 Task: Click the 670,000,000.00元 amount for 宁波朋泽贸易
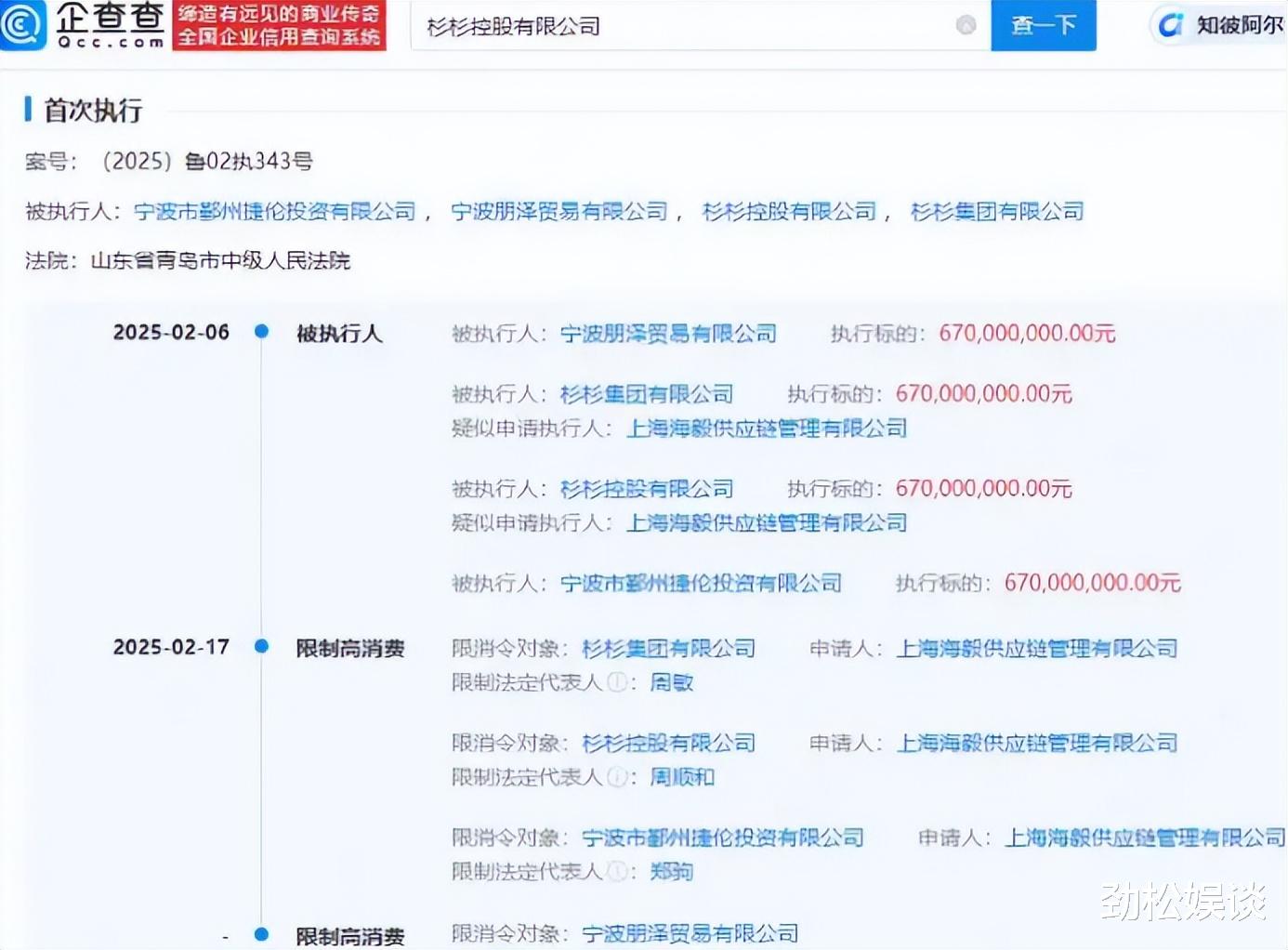[x=1027, y=334]
